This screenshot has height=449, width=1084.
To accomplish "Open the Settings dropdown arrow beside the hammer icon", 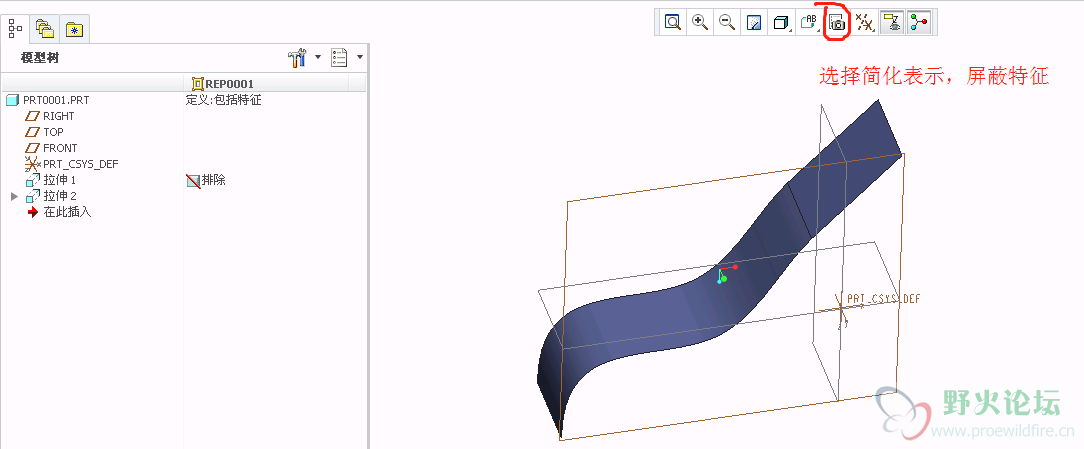I will point(318,57).
